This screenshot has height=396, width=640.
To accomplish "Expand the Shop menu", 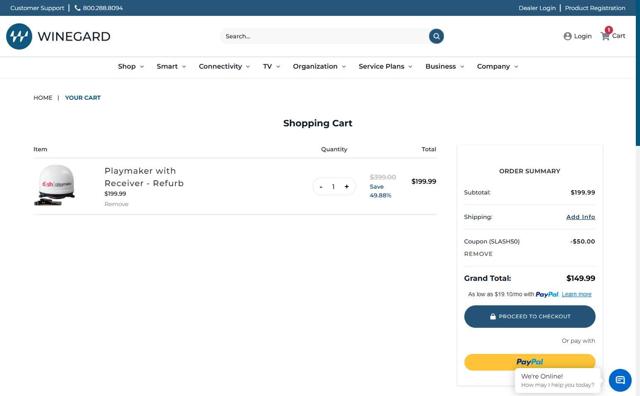I will pyautogui.click(x=131, y=66).
